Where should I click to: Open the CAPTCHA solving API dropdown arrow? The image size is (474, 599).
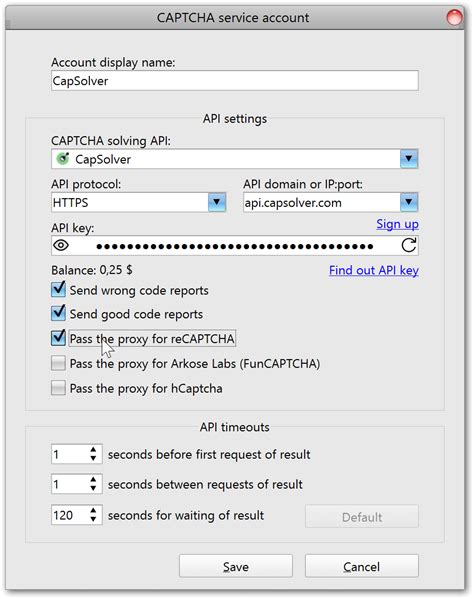tap(409, 159)
